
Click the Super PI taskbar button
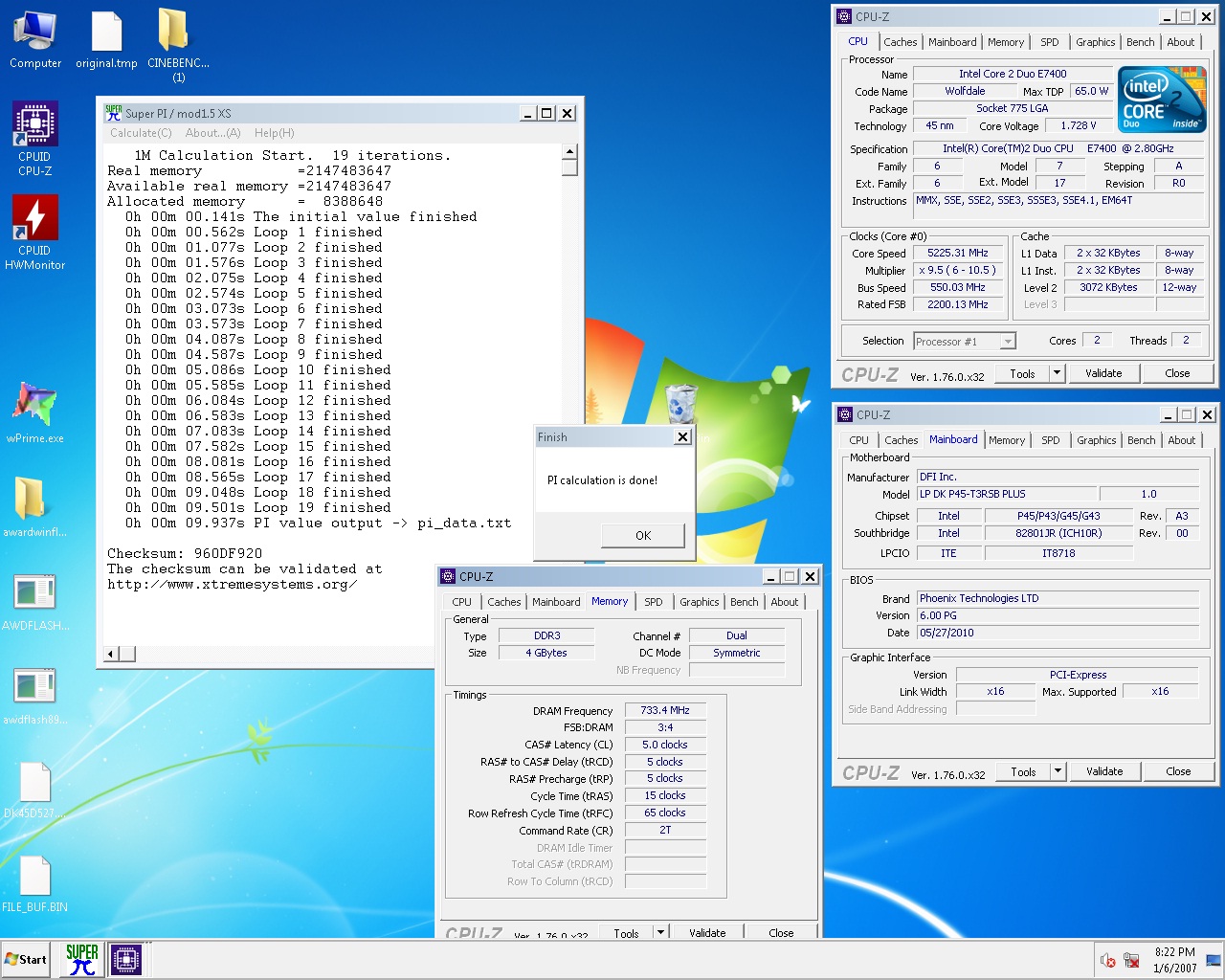pos(82,959)
